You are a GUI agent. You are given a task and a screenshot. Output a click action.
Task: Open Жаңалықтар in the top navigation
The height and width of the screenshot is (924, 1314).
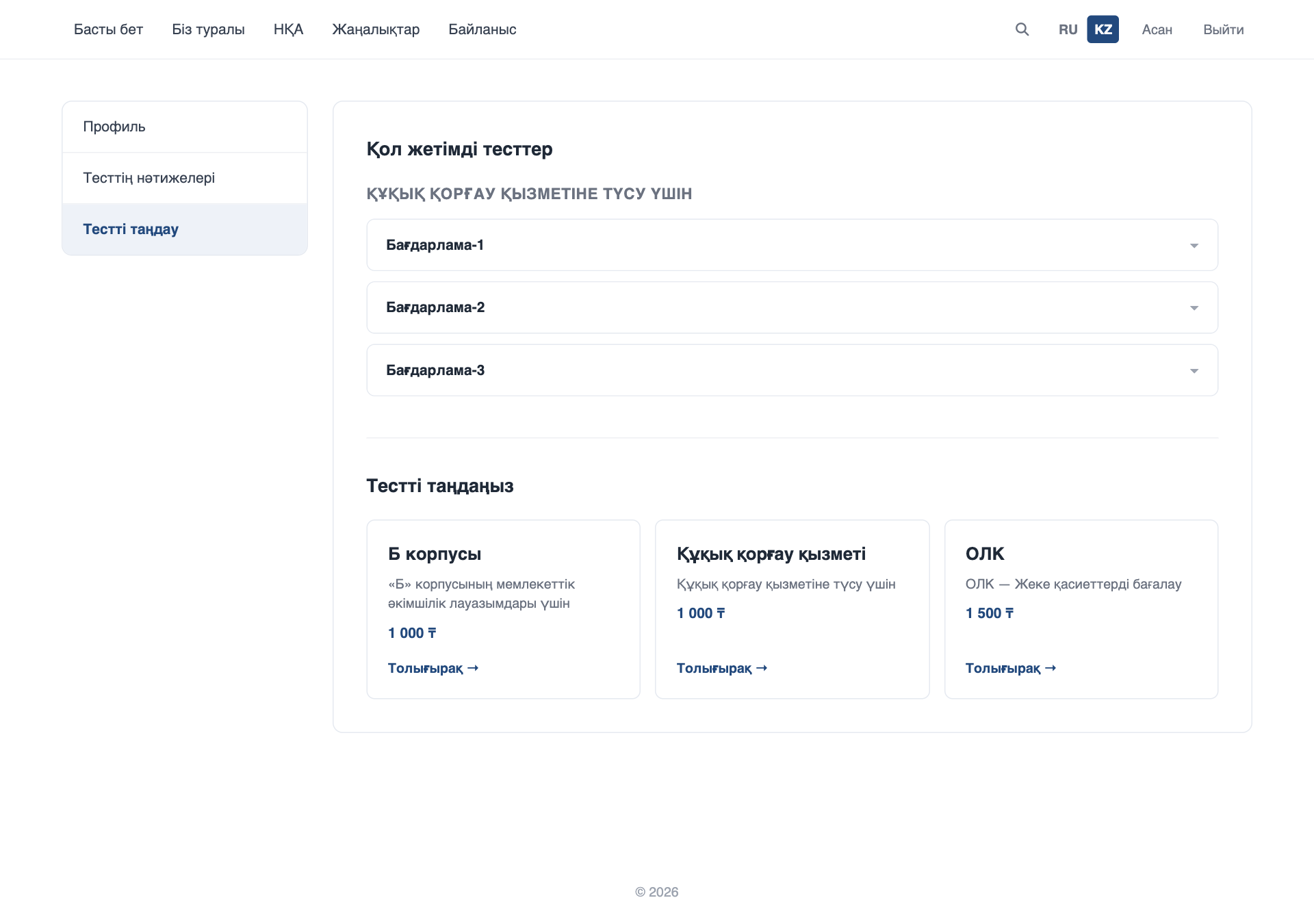pos(376,29)
